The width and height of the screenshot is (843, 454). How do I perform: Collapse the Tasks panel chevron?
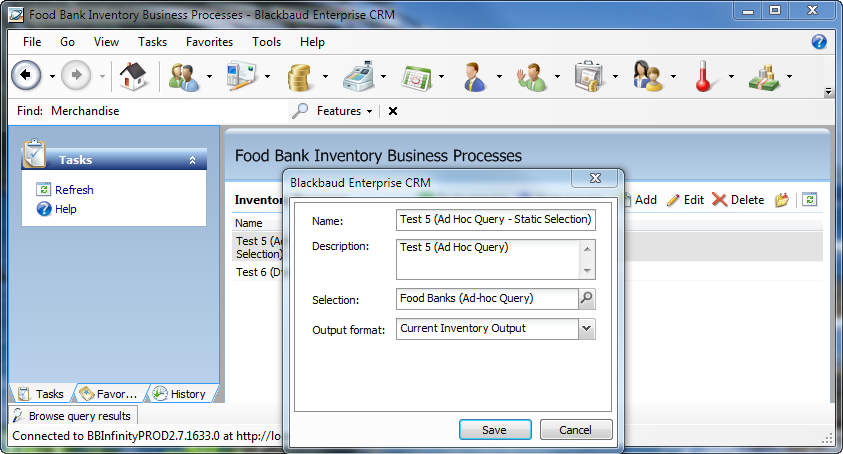[192, 160]
